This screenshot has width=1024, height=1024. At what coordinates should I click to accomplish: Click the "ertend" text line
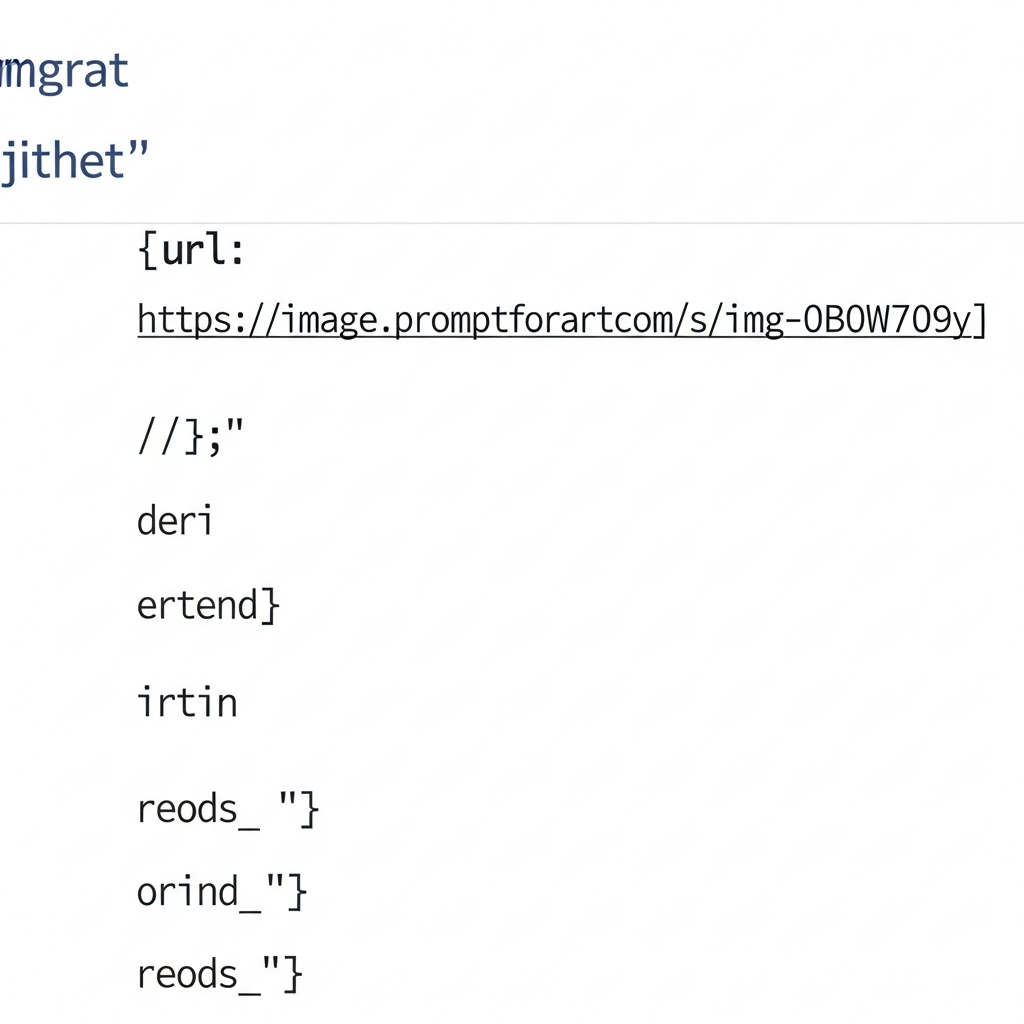pyautogui.click(x=198, y=605)
